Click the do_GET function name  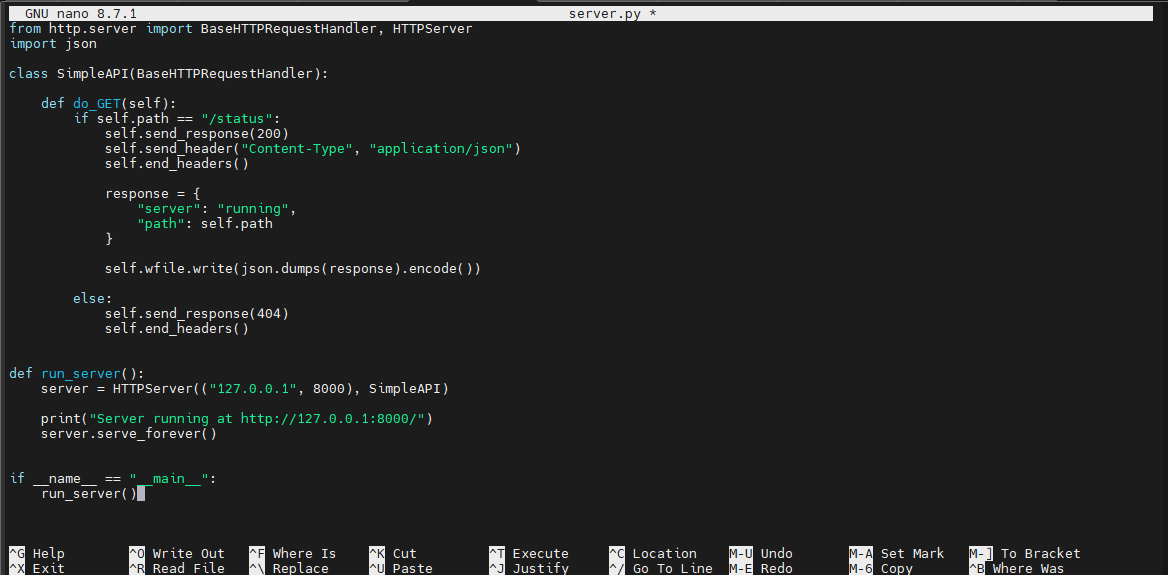(97, 104)
